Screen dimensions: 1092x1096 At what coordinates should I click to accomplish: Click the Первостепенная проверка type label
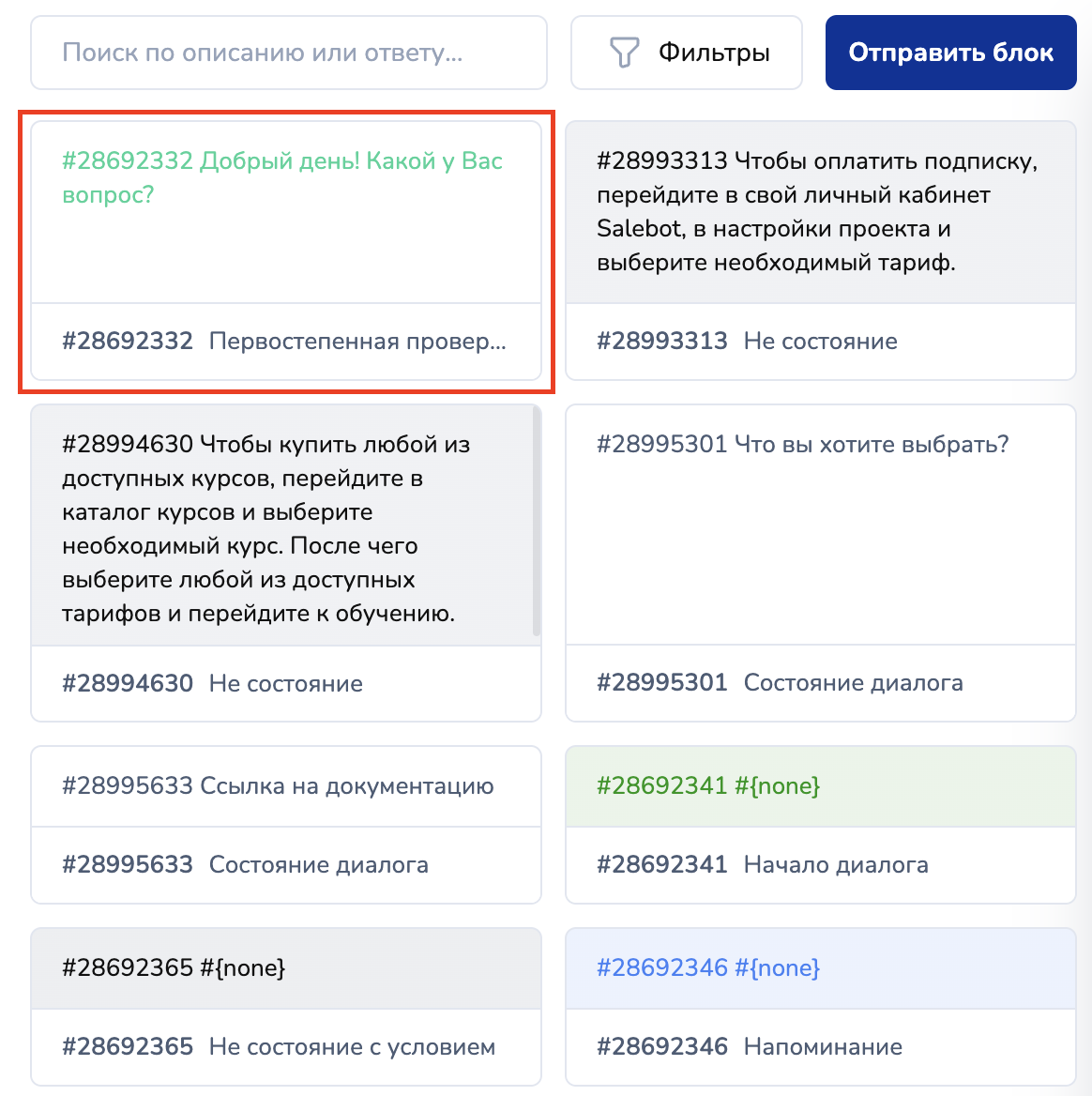point(357,342)
